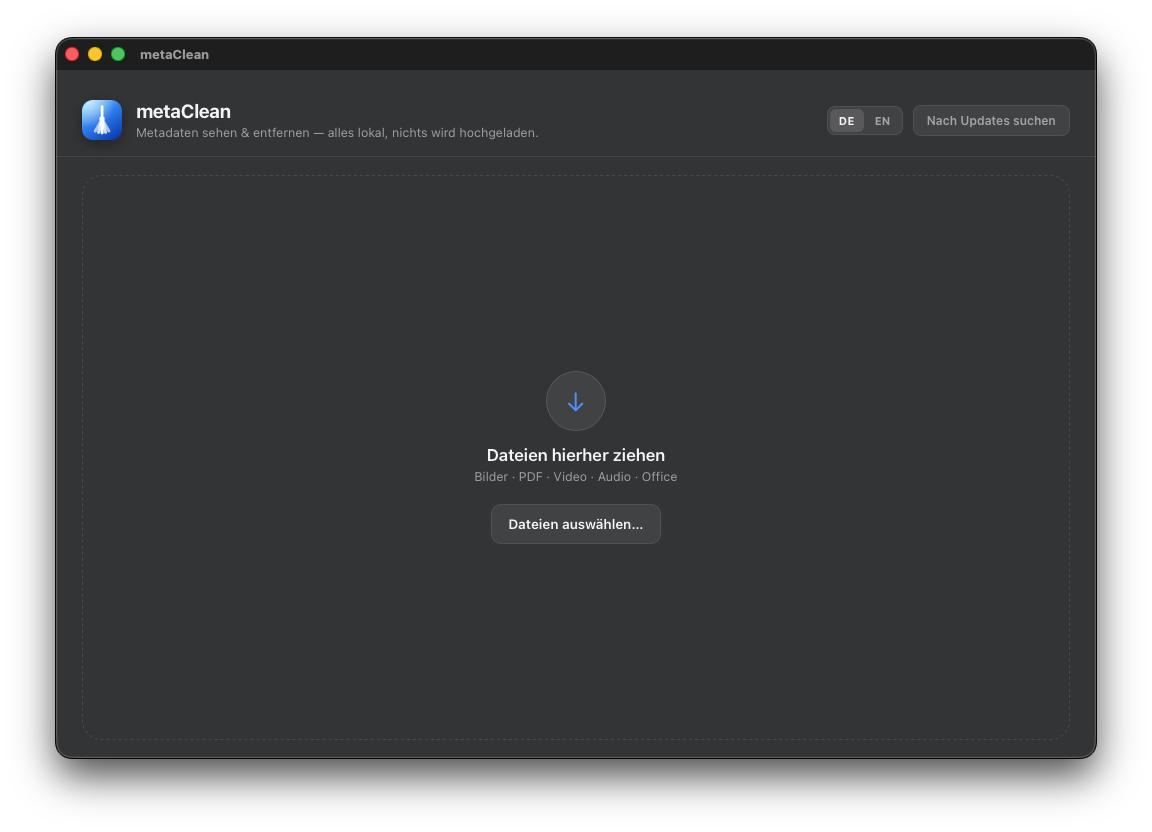The height and width of the screenshot is (832, 1152).
Task: Click Nach Updates suchen button
Action: (990, 121)
